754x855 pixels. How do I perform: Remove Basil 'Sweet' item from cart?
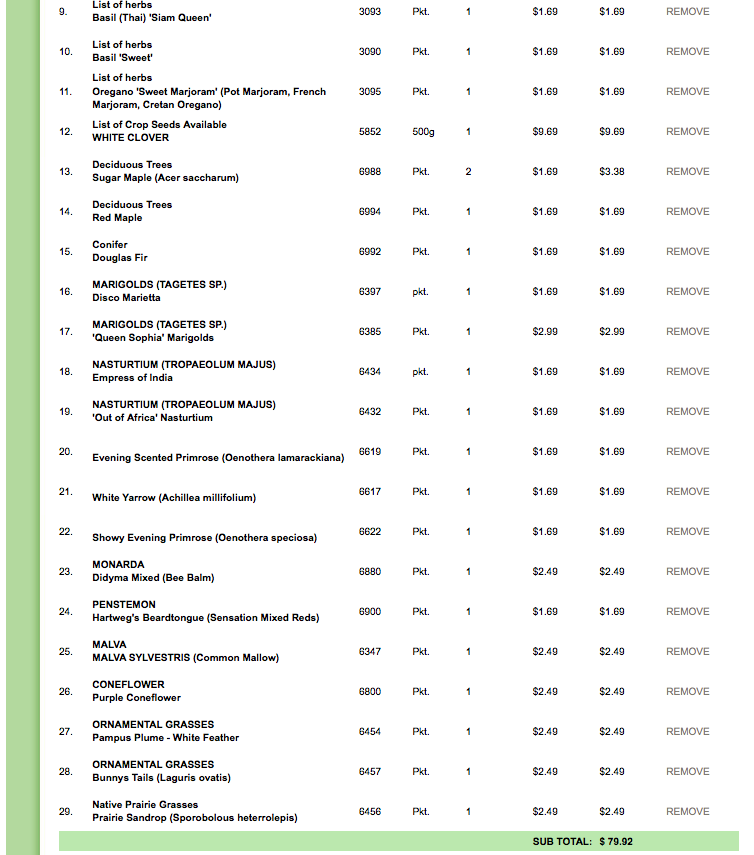(x=687, y=52)
